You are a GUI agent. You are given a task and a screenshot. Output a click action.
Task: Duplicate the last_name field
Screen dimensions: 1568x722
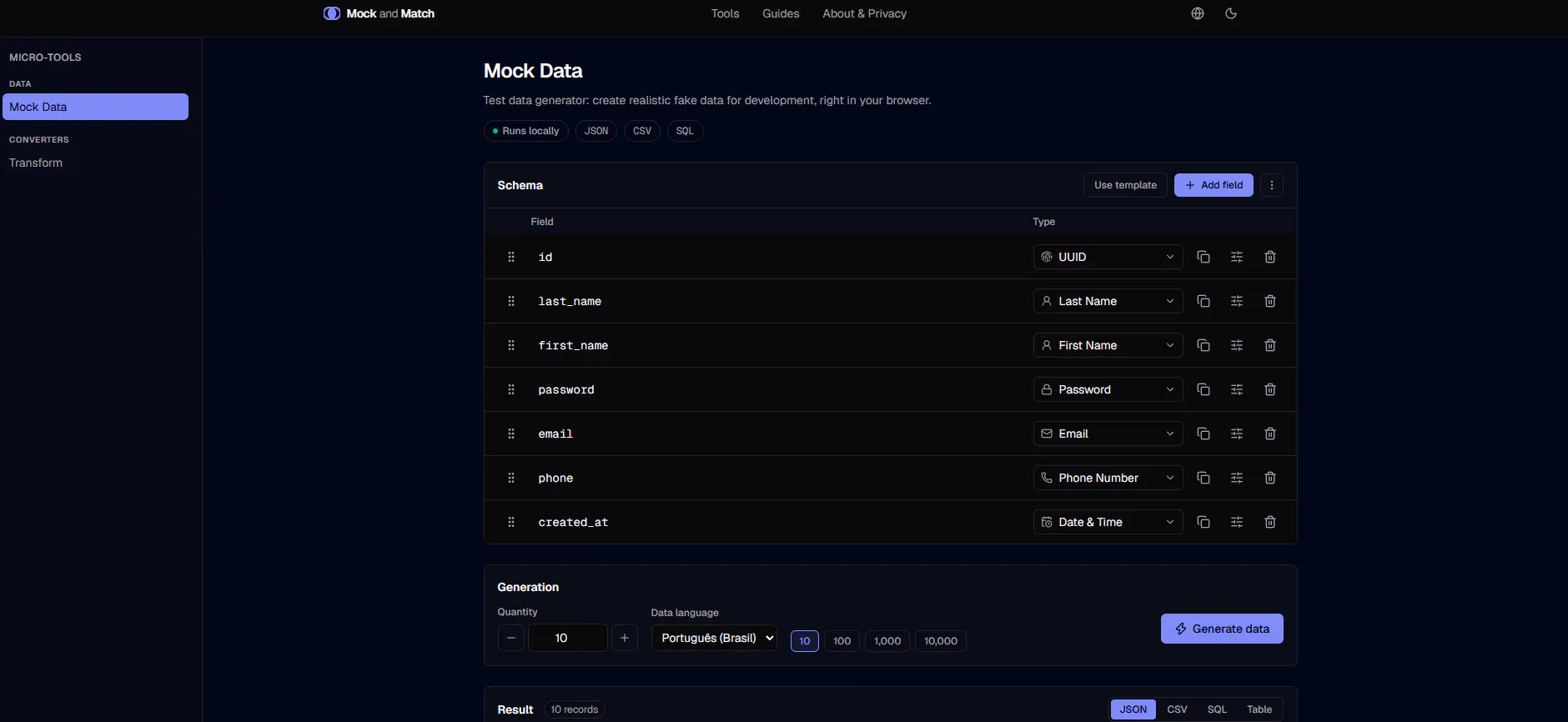(1203, 301)
